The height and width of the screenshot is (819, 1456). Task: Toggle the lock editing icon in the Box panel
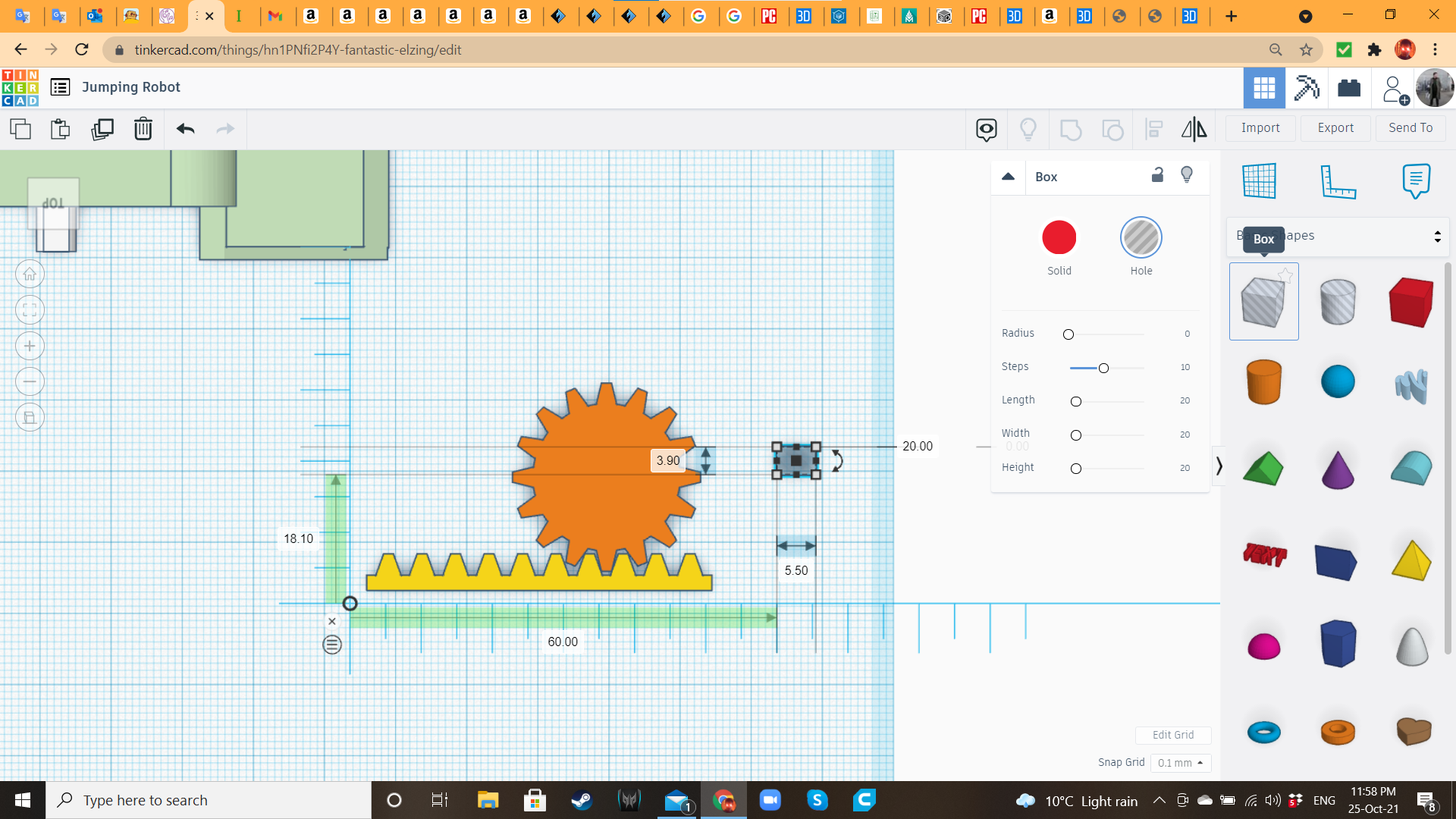coord(1157,175)
